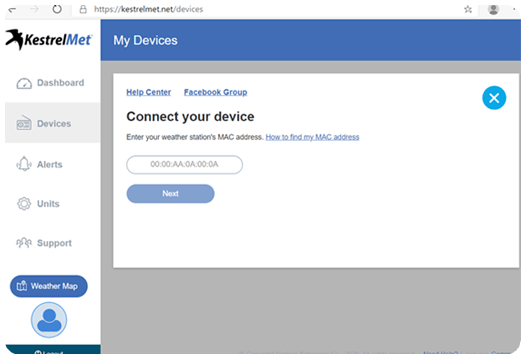Image resolution: width=528 pixels, height=361 pixels.
Task: Focus the MAC address input field
Action: click(185, 164)
